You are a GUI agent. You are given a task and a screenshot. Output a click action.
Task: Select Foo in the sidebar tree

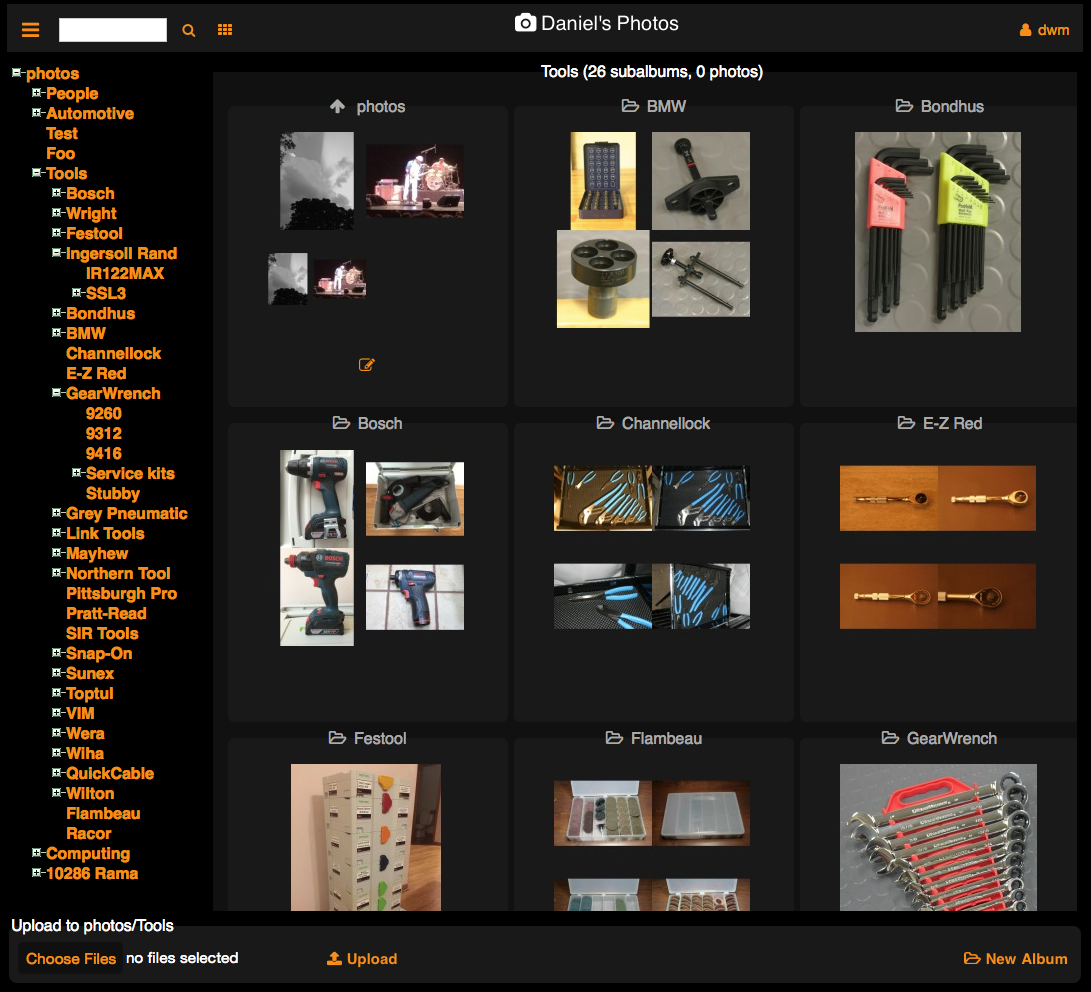(x=61, y=154)
